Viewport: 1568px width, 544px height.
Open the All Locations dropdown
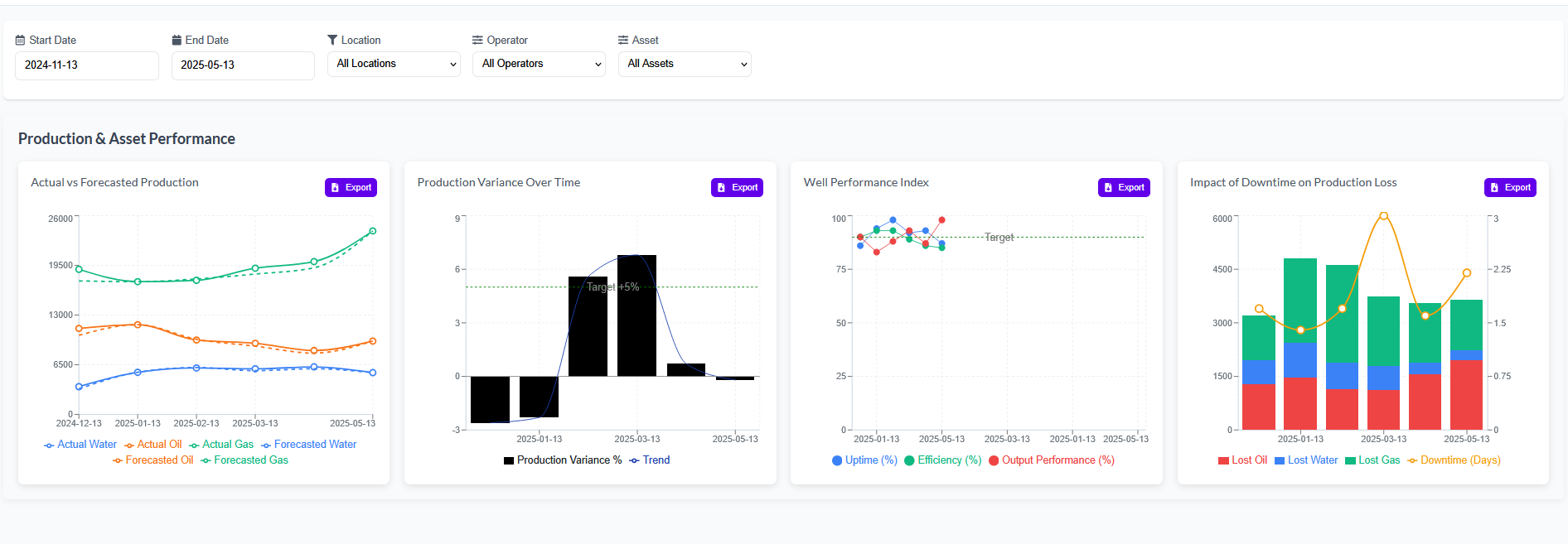[394, 64]
